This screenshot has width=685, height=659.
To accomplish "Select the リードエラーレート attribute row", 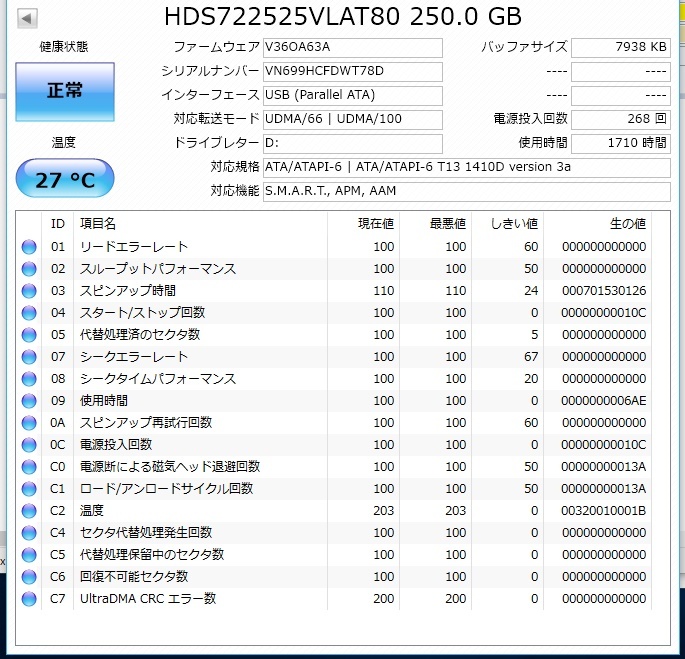I will click(335, 247).
